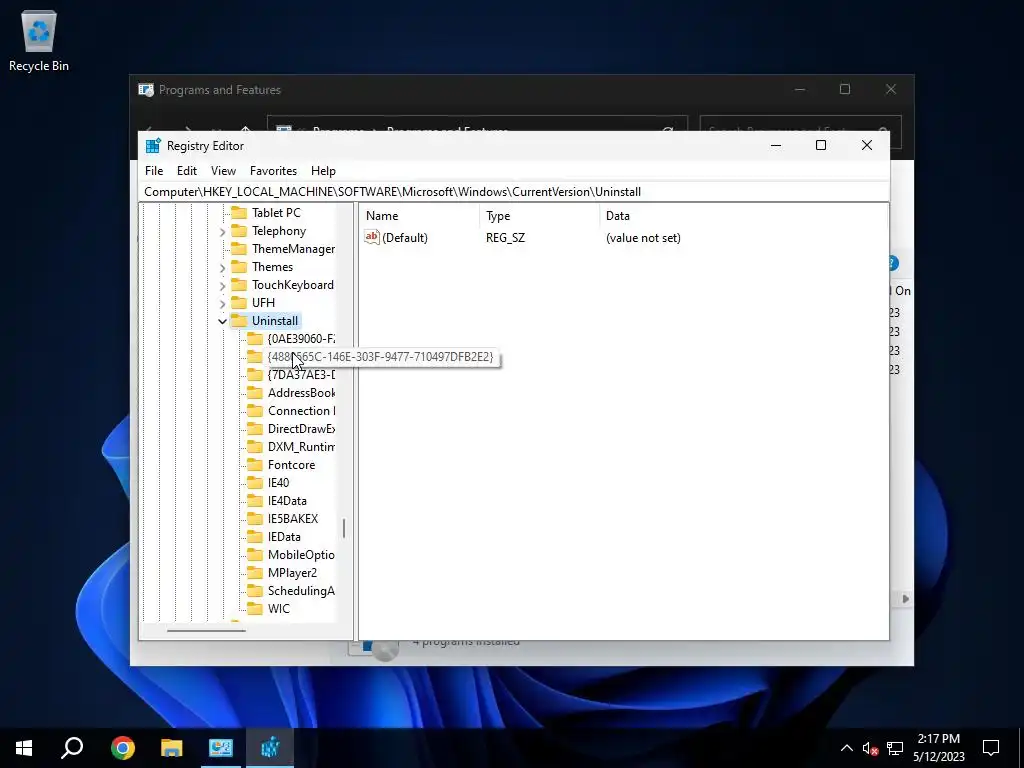The width and height of the screenshot is (1024, 768).
Task: Open the taskbar clock showing 2:17 PM
Action: (938, 748)
